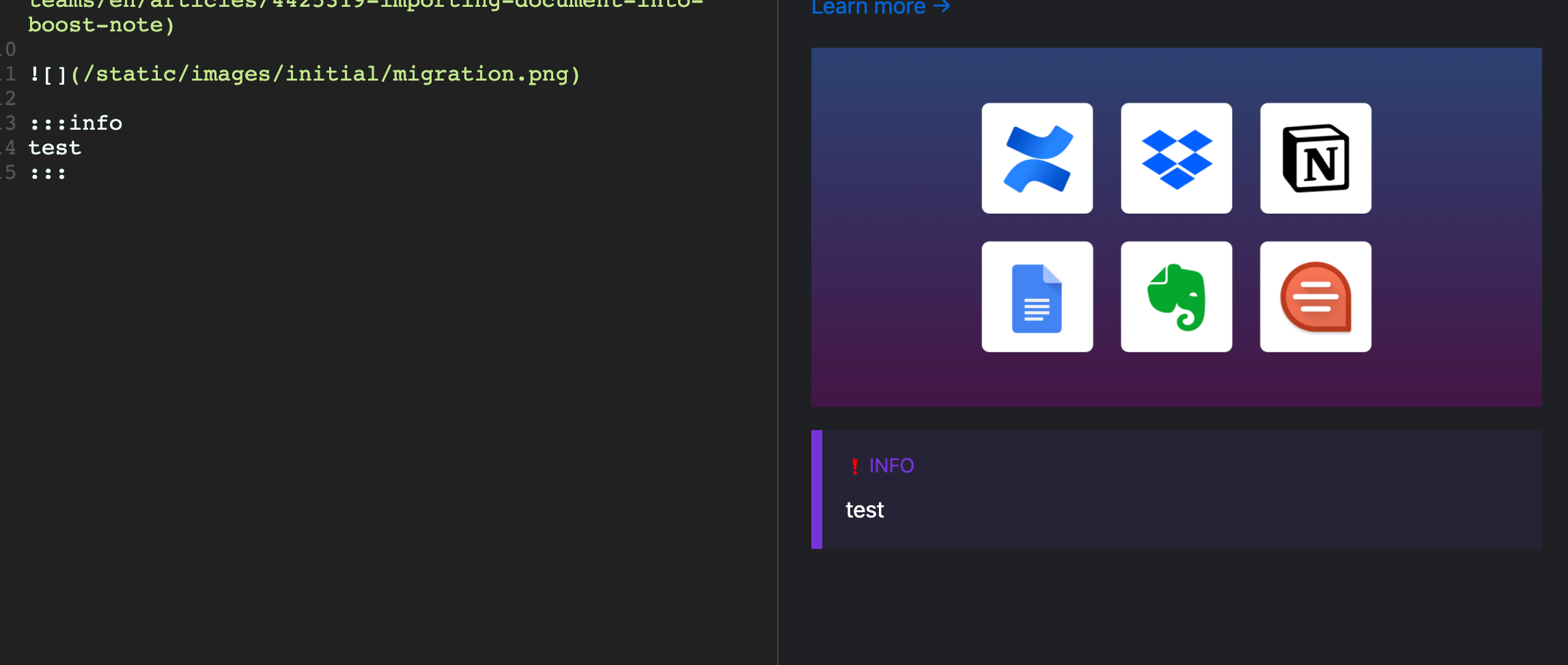
Task: Click the INFO callout heading
Action: (x=891, y=466)
